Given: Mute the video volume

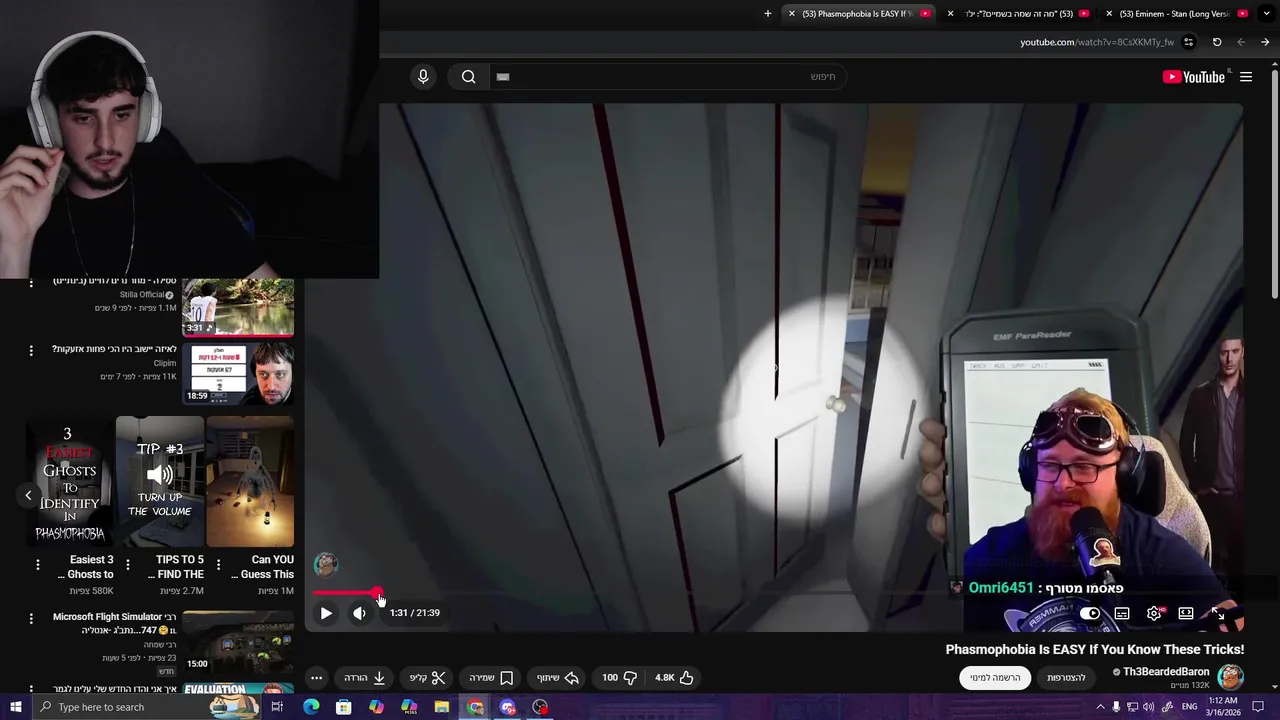Looking at the screenshot, I should pyautogui.click(x=359, y=613).
